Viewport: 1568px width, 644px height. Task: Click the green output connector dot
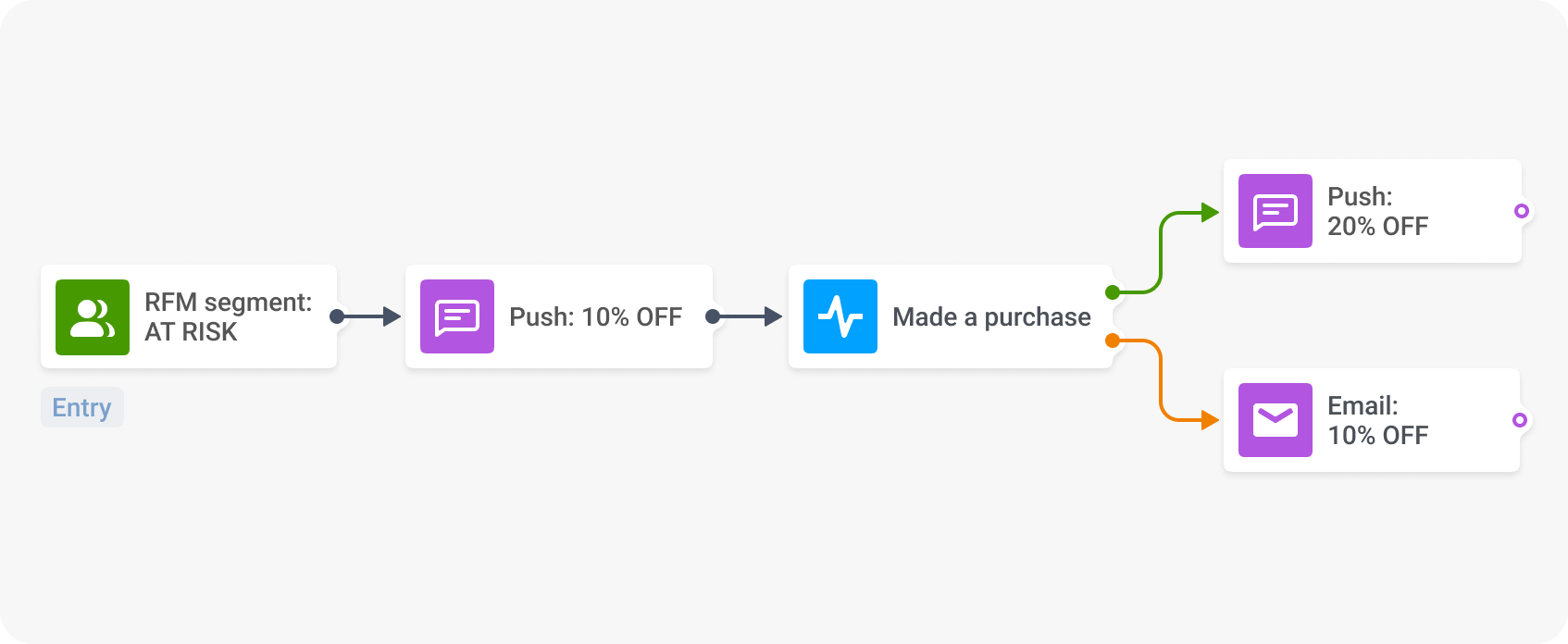(x=1113, y=292)
